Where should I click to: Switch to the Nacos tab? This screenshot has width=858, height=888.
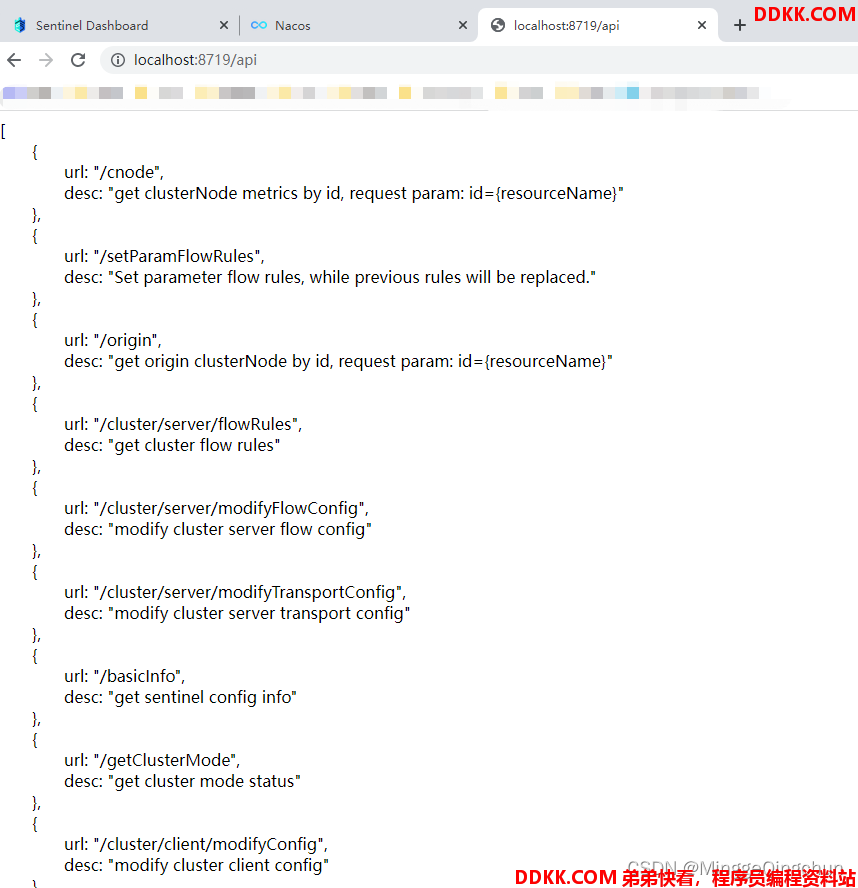pyautogui.click(x=357, y=25)
